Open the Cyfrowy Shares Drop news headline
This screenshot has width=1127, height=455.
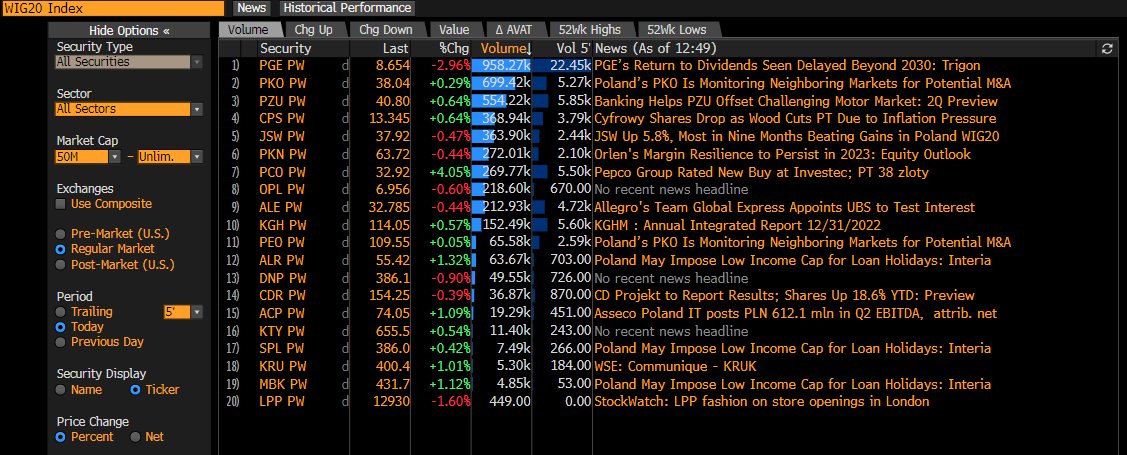click(x=795, y=119)
